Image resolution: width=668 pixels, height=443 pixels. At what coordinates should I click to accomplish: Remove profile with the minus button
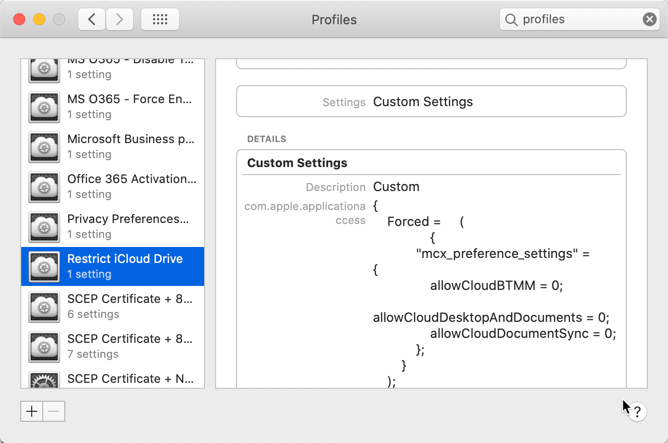[x=54, y=411]
